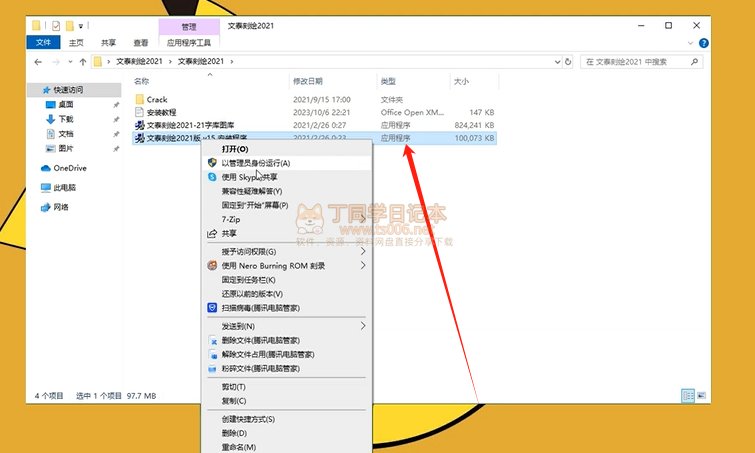
Task: Select the Crack folder
Action: 157,100
